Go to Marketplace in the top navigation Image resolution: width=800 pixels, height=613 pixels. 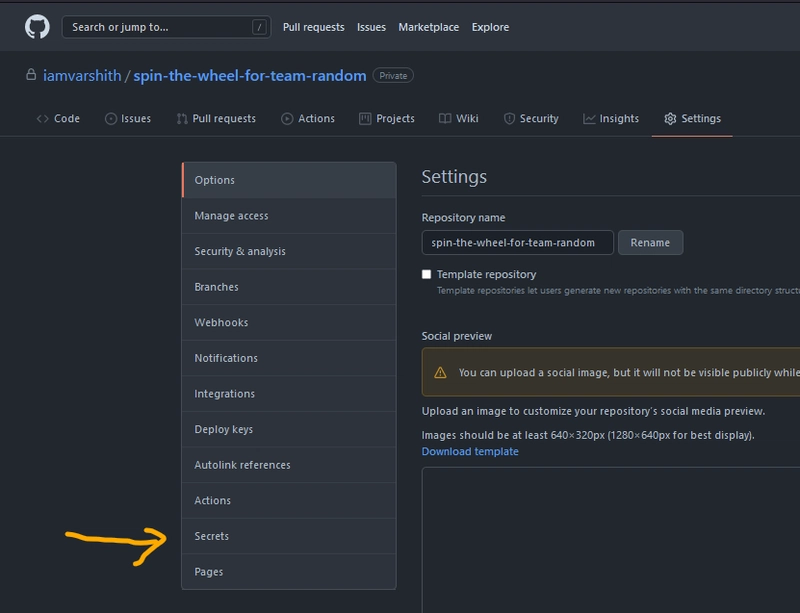[x=429, y=27]
